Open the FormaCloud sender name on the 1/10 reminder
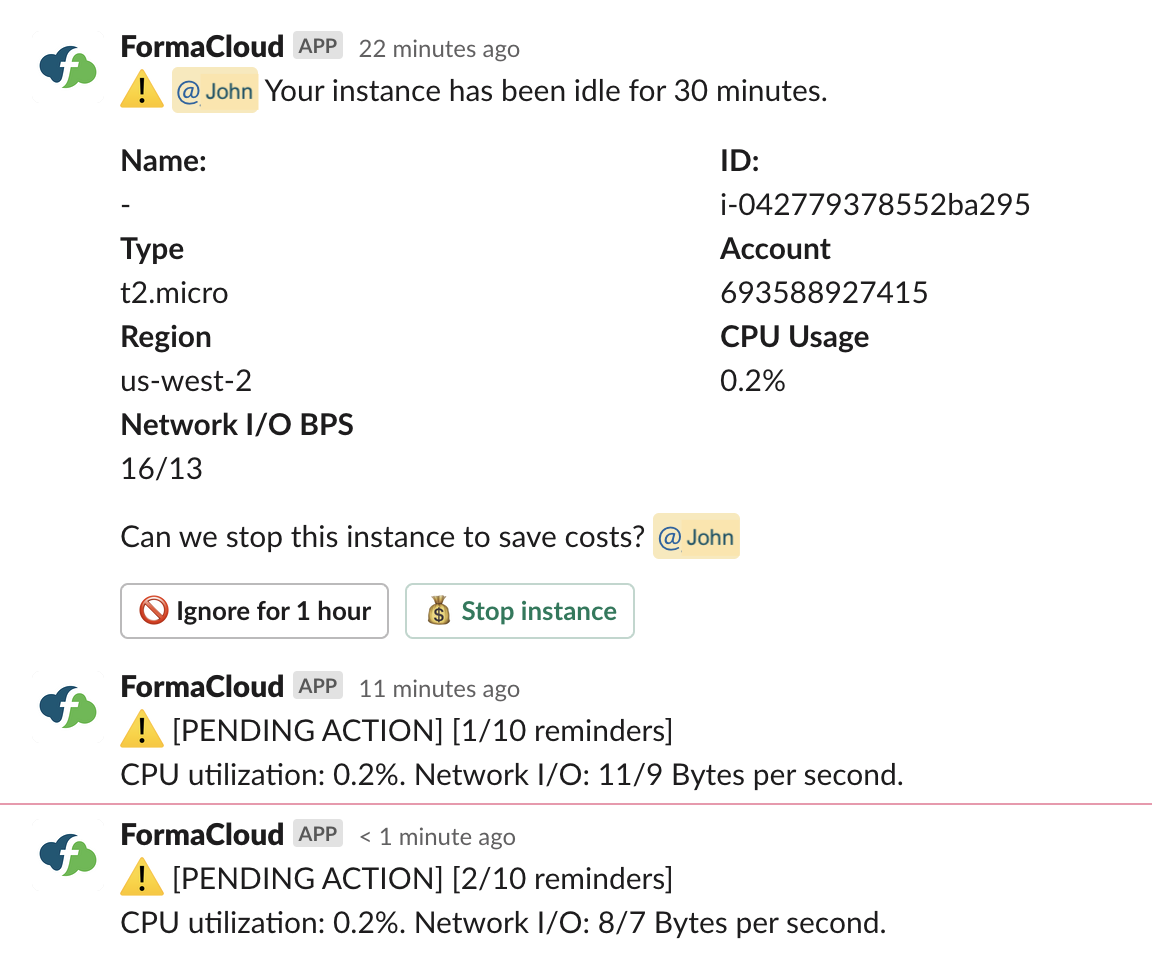 point(202,687)
